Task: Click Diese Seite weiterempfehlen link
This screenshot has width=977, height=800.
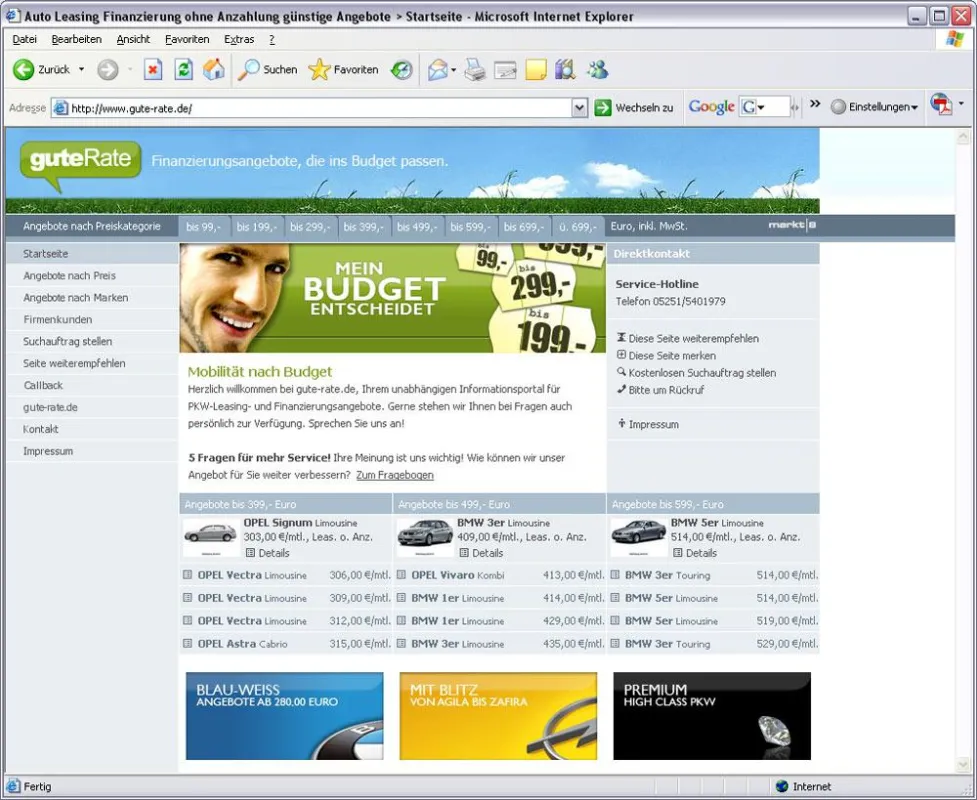Action: coord(693,338)
